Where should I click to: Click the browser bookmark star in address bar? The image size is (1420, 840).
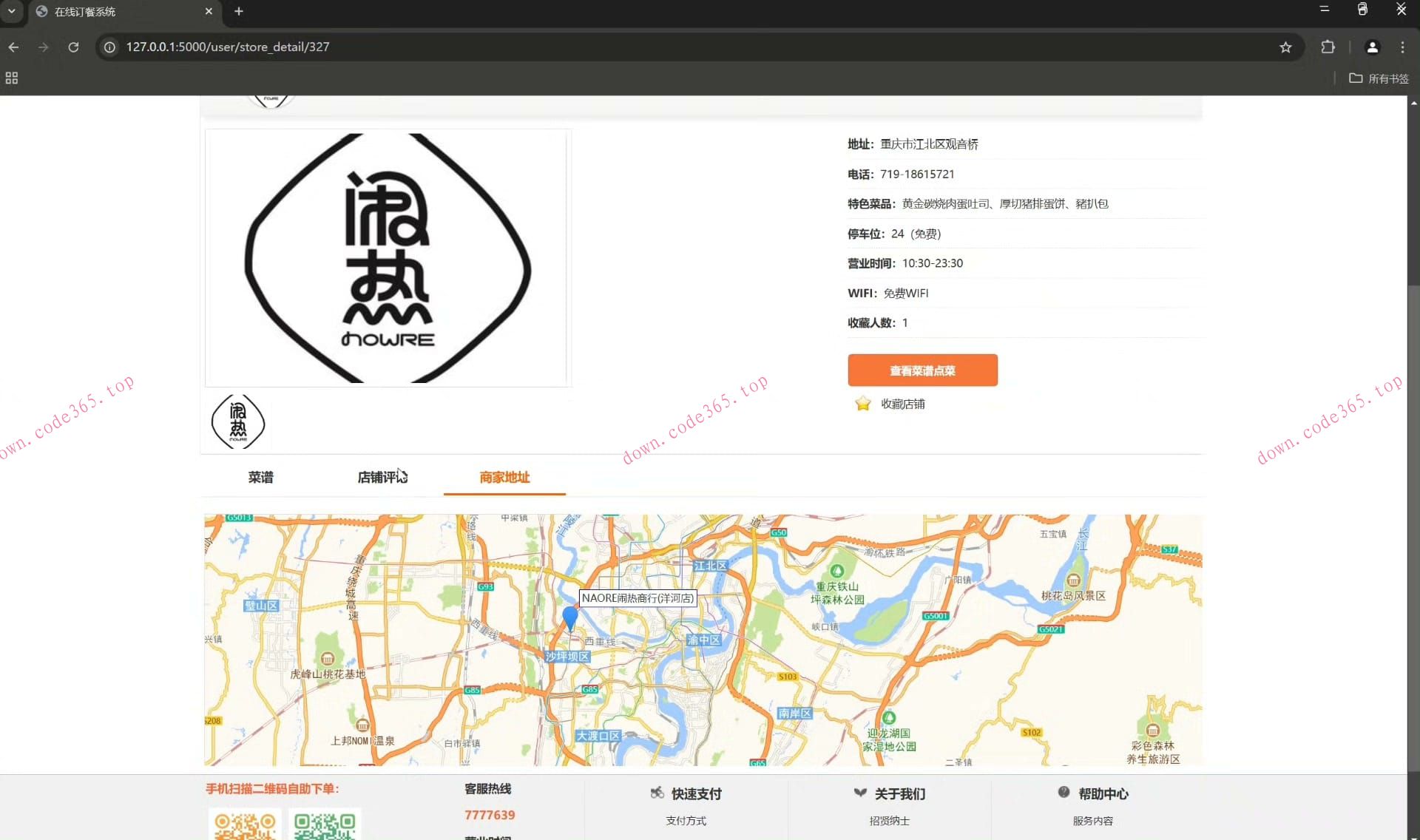[x=1286, y=47]
